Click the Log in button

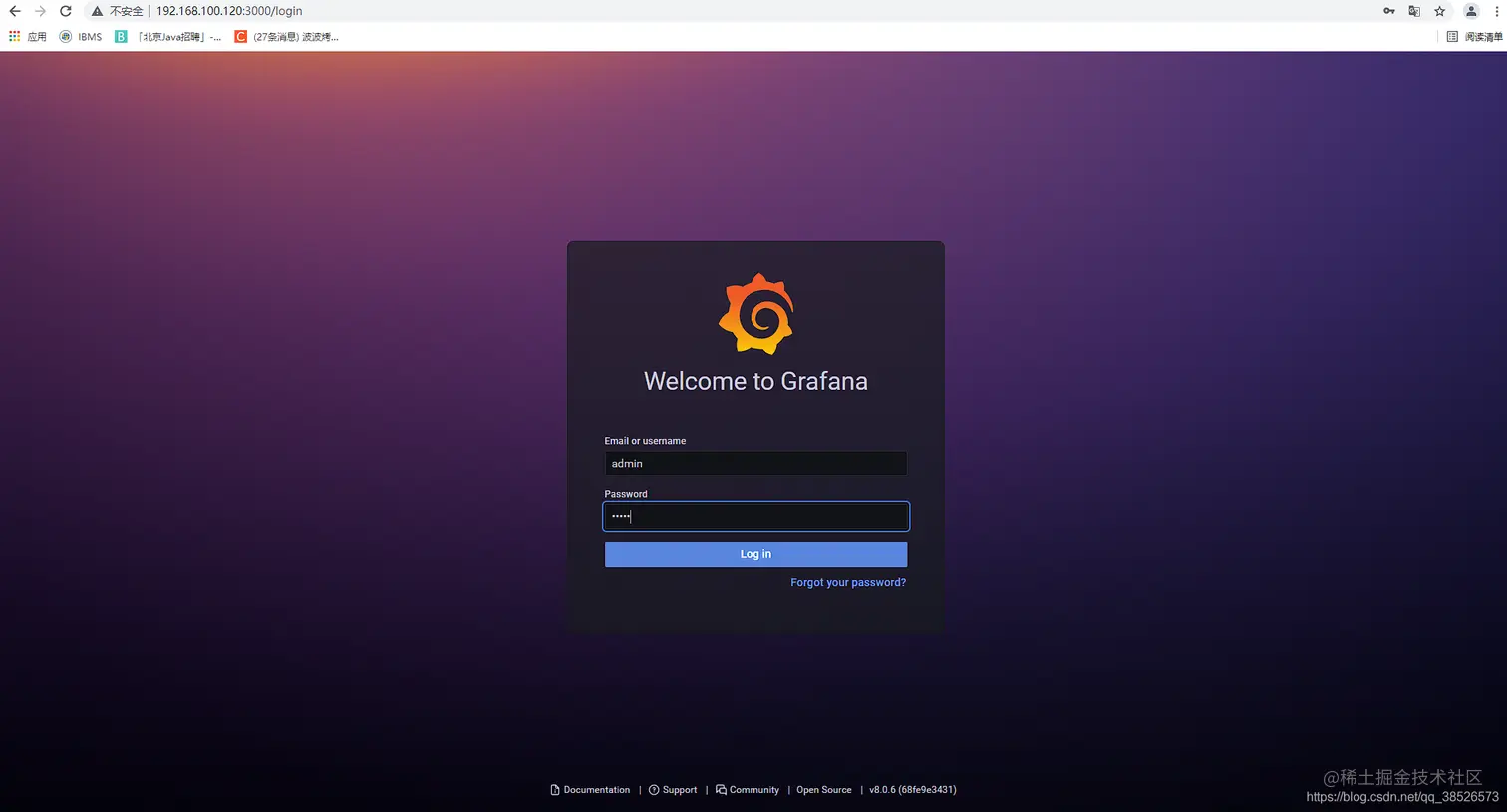755,554
